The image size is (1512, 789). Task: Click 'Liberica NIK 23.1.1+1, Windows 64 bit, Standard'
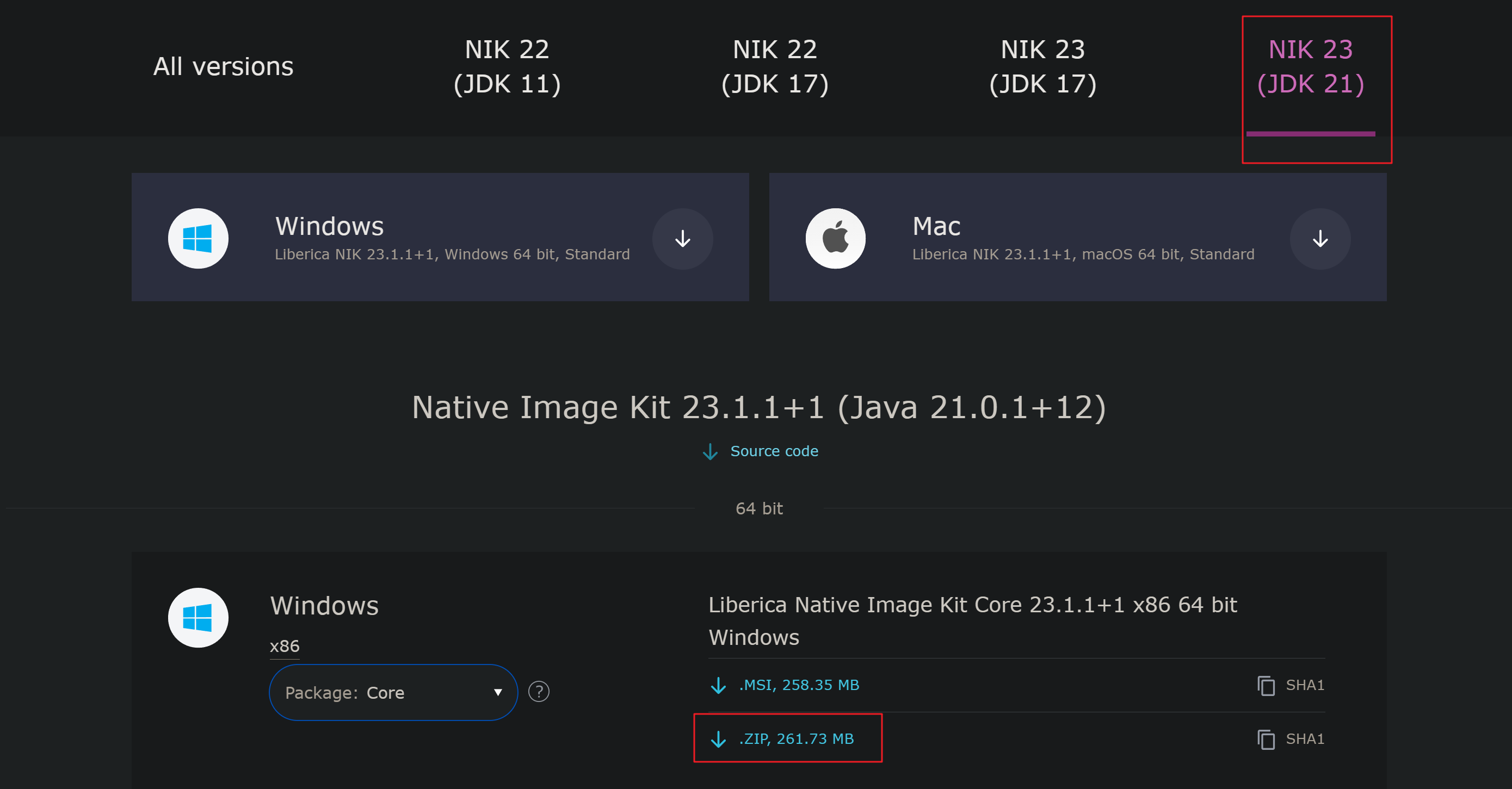coord(452,254)
